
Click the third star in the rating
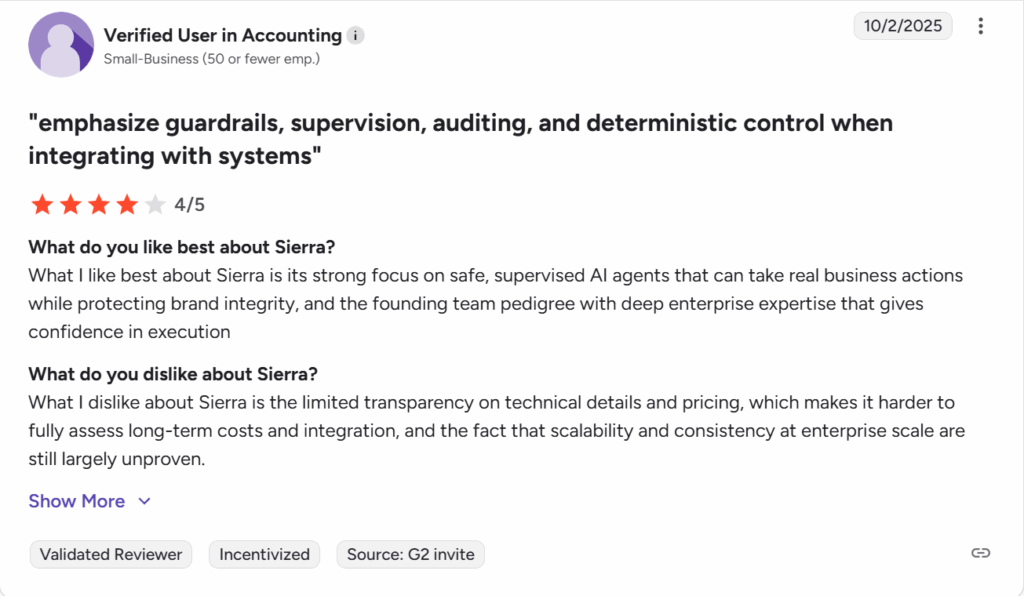click(x=99, y=204)
